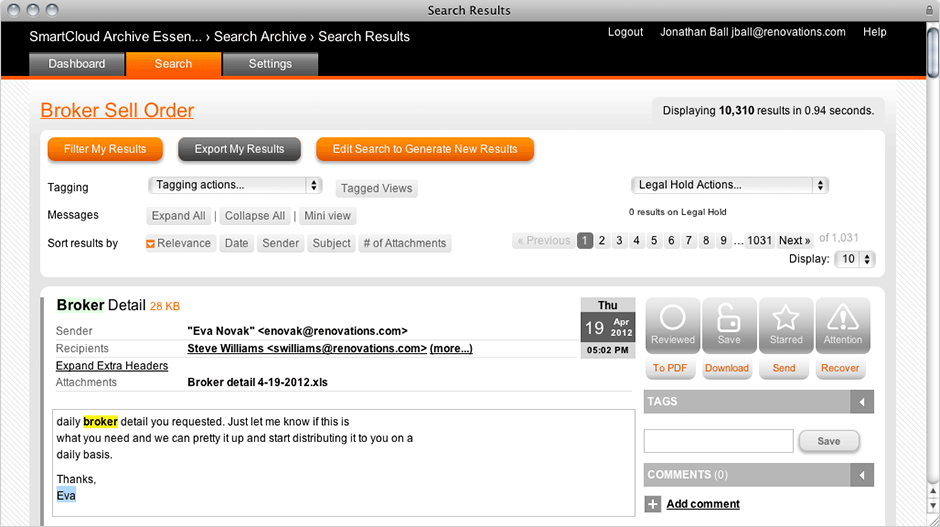The image size is (940, 527).
Task: Click the Save lock icon button
Action: click(x=729, y=325)
